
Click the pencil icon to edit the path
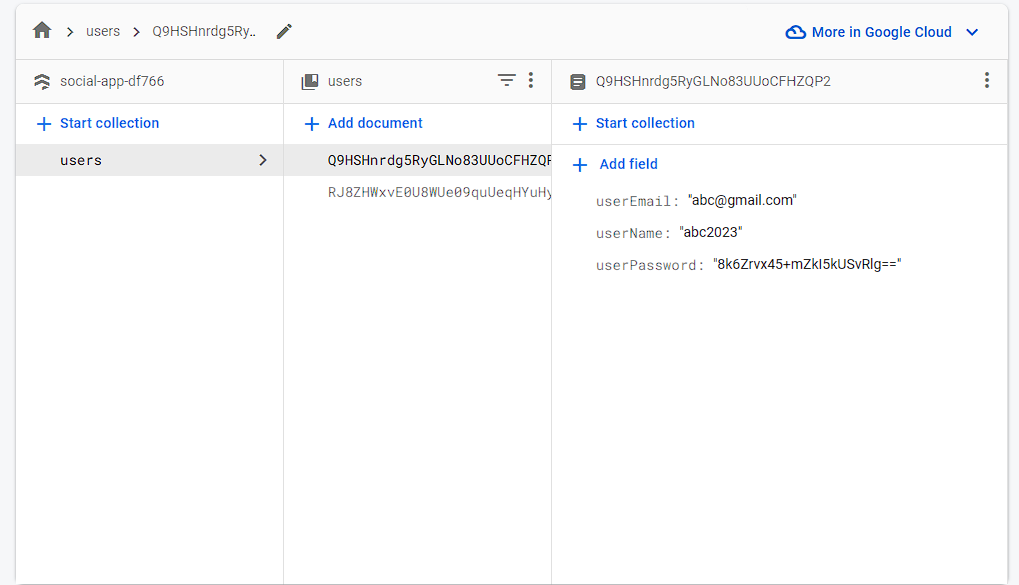click(283, 31)
